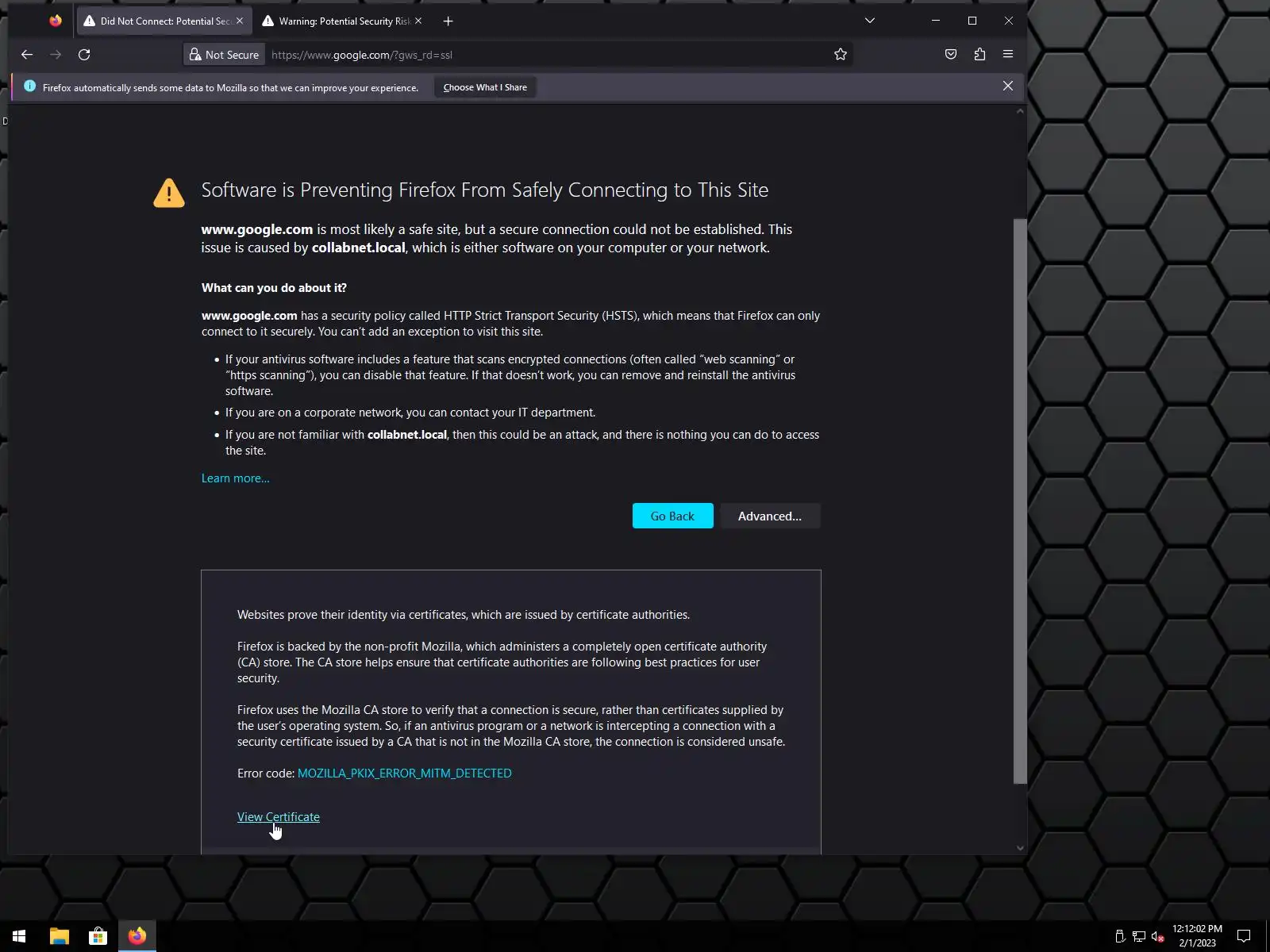Bookmark this page with star icon

pos(841,55)
